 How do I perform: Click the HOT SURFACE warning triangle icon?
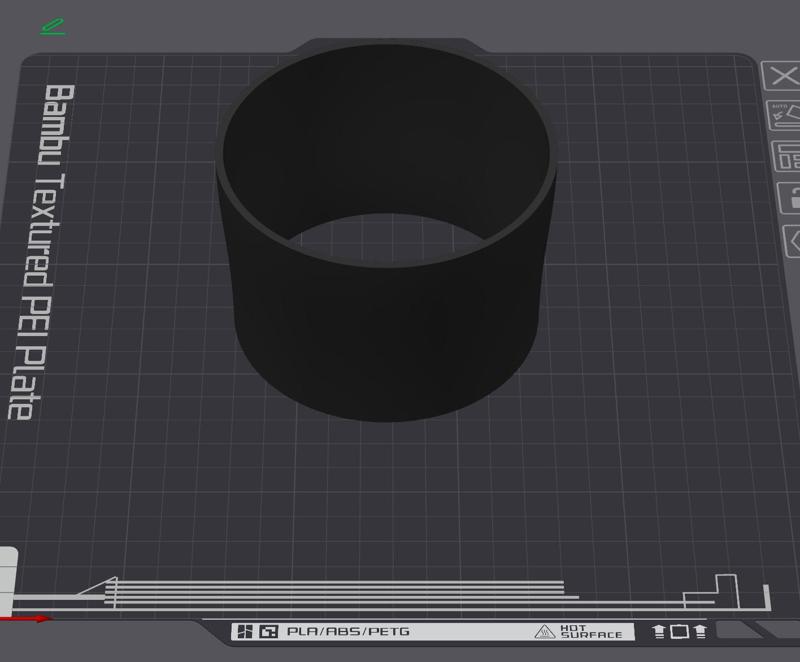pos(546,631)
